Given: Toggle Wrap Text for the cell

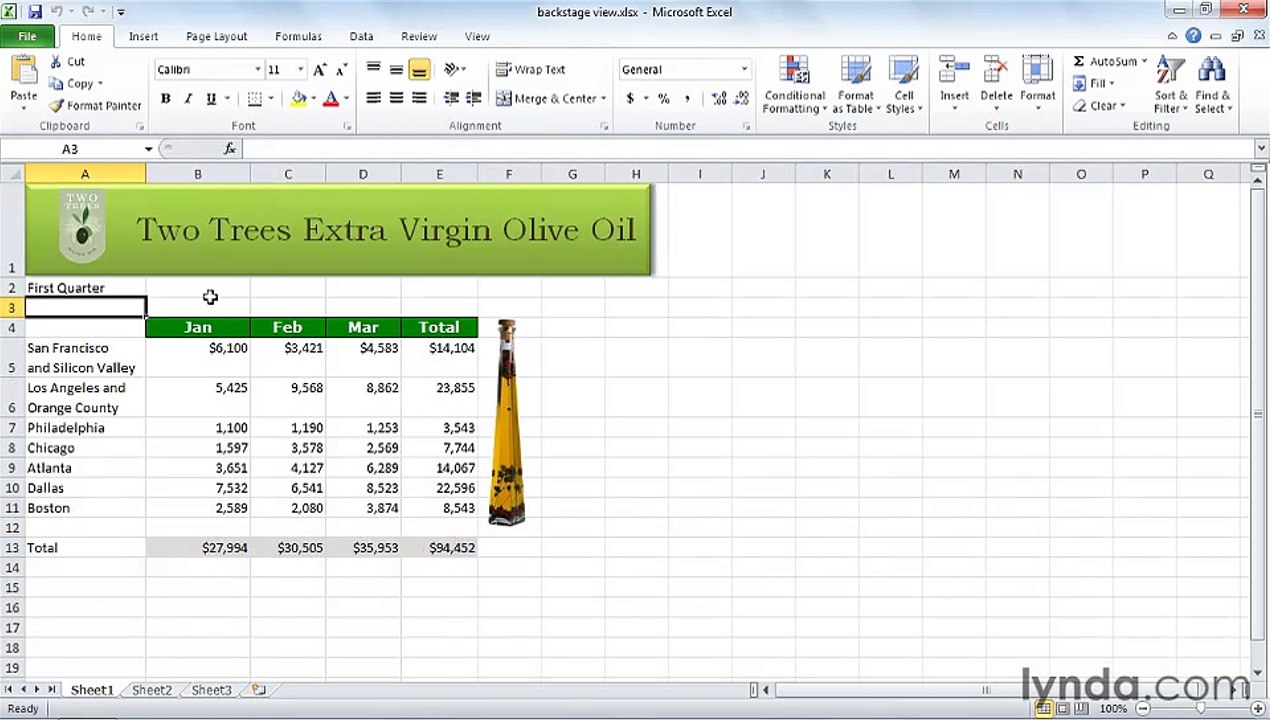Looking at the screenshot, I should click(531, 70).
